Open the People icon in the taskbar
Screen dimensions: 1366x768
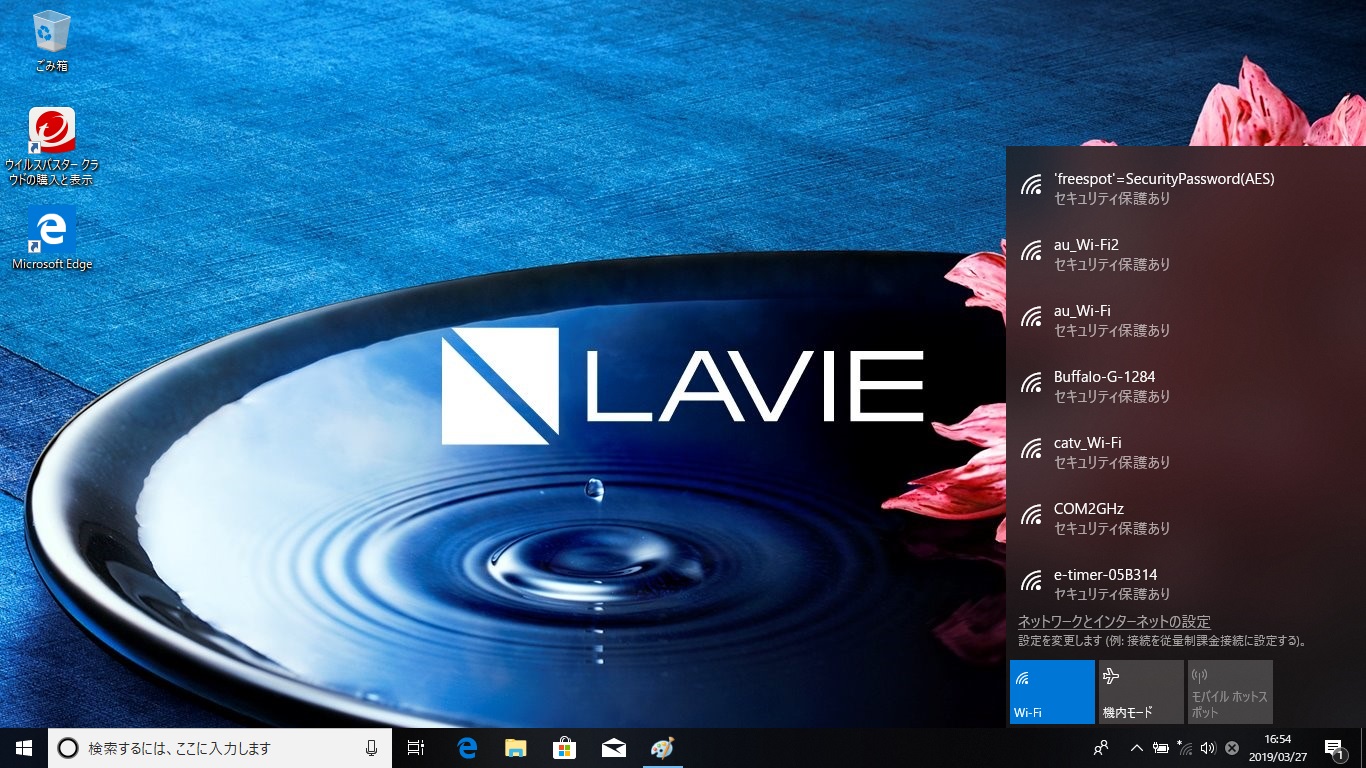point(1101,747)
